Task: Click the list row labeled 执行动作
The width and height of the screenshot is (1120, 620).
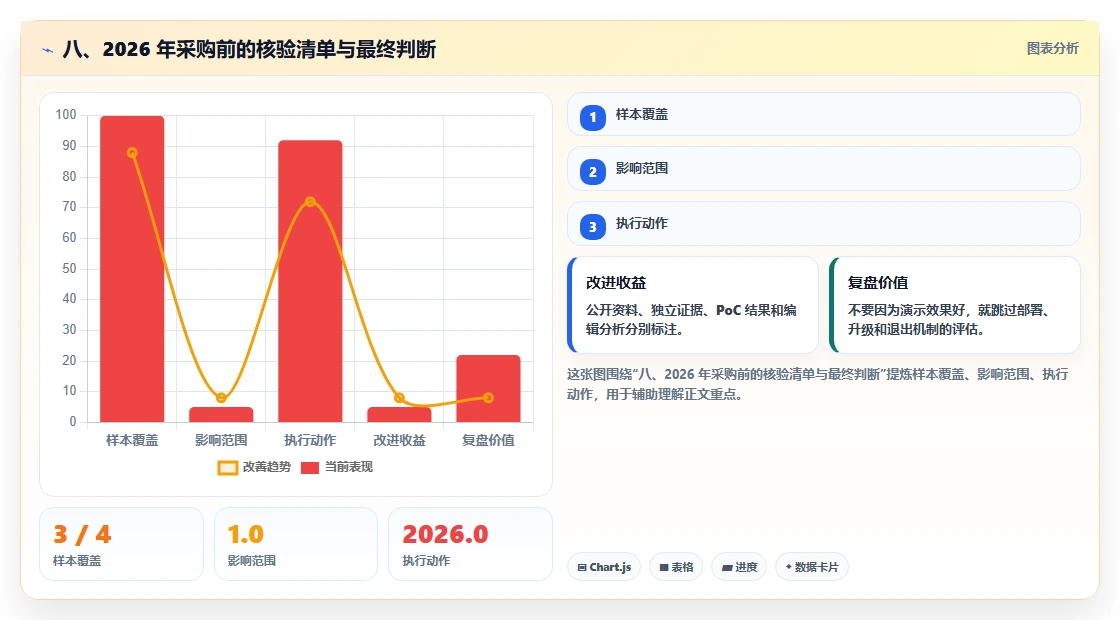Action: click(824, 224)
